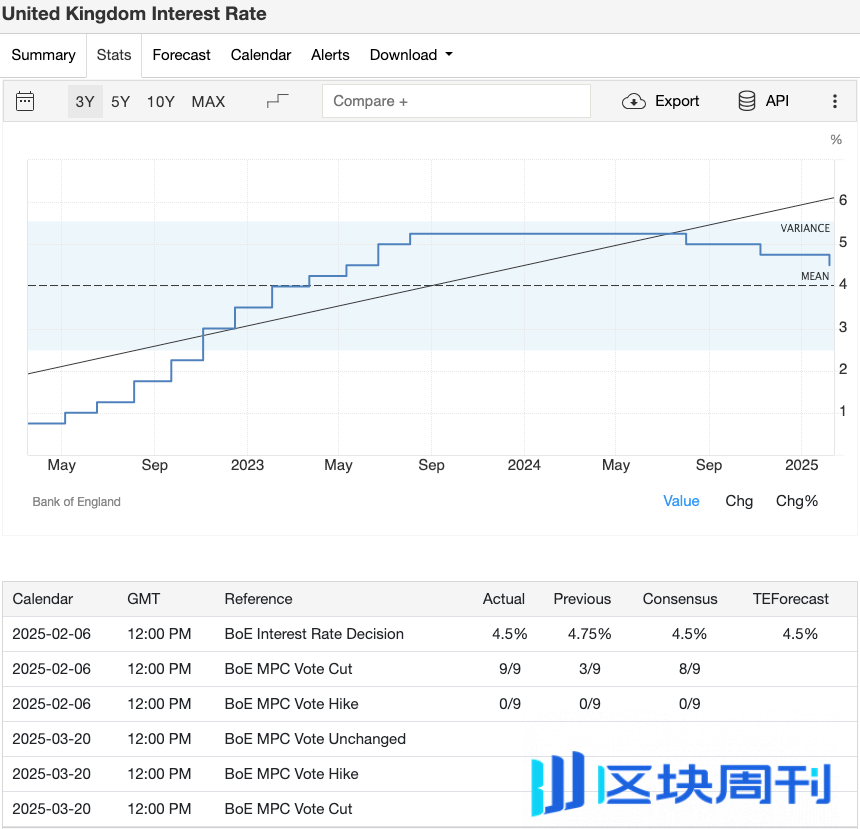This screenshot has height=829, width=860.
Task: Switch to the Summary tab
Action: click(x=43, y=55)
